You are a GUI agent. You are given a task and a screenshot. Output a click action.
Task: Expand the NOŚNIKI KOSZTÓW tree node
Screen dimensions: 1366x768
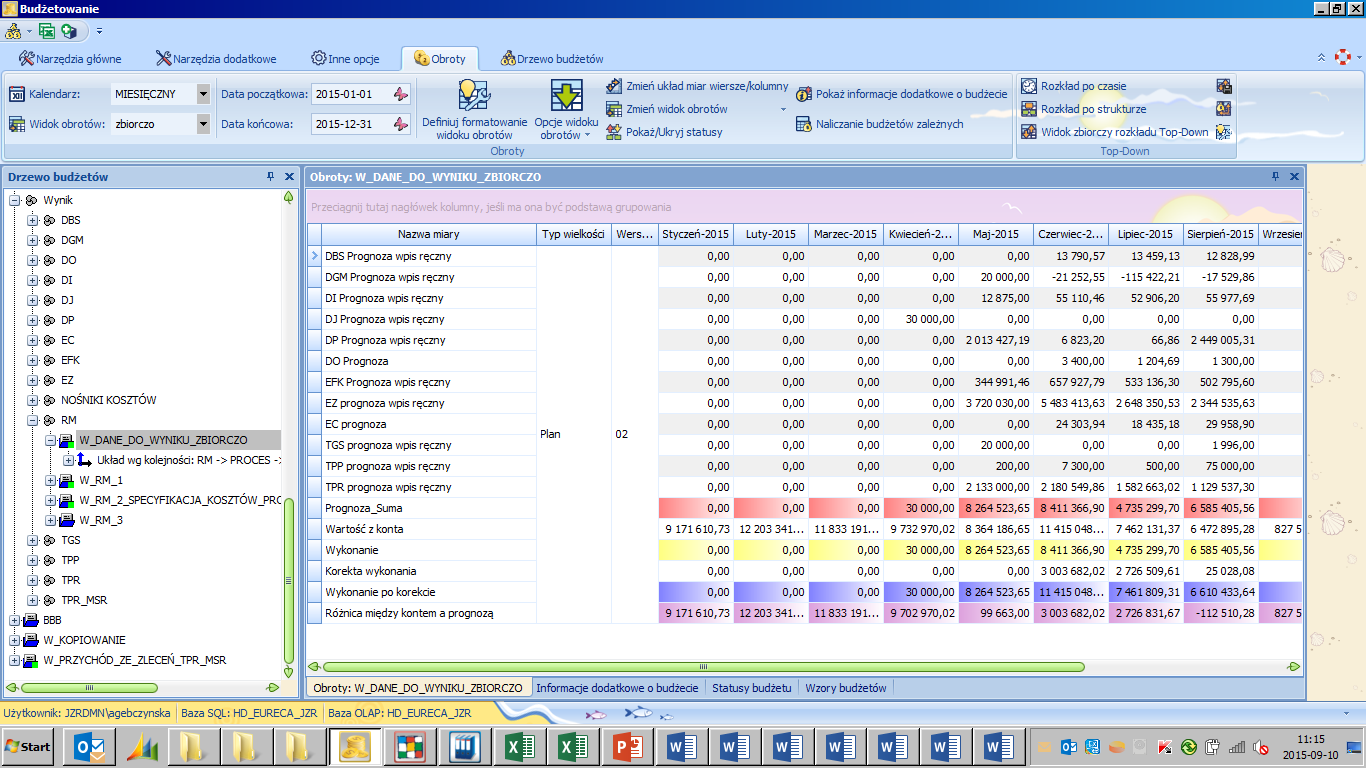(32, 400)
